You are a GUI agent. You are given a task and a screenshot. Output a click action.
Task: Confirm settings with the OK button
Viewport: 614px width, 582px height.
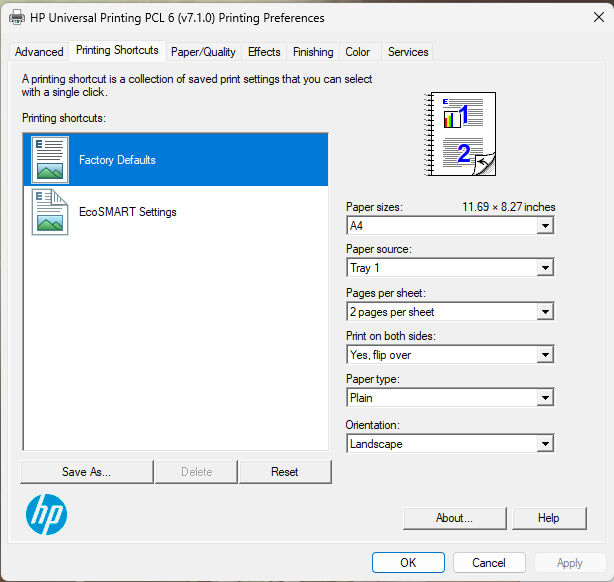tap(408, 563)
